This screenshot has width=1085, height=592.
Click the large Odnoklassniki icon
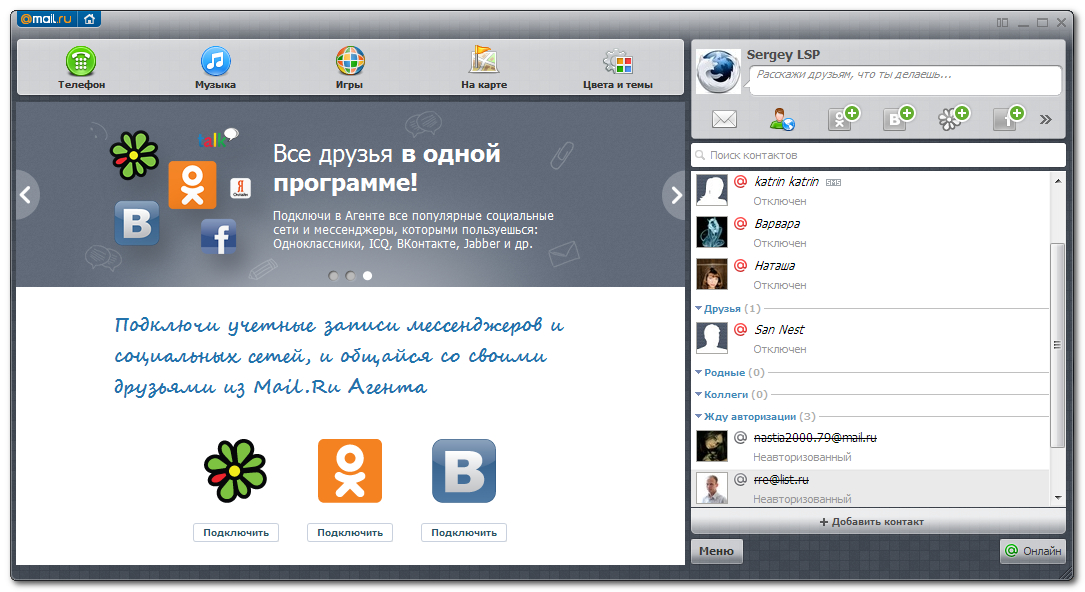tap(349, 470)
